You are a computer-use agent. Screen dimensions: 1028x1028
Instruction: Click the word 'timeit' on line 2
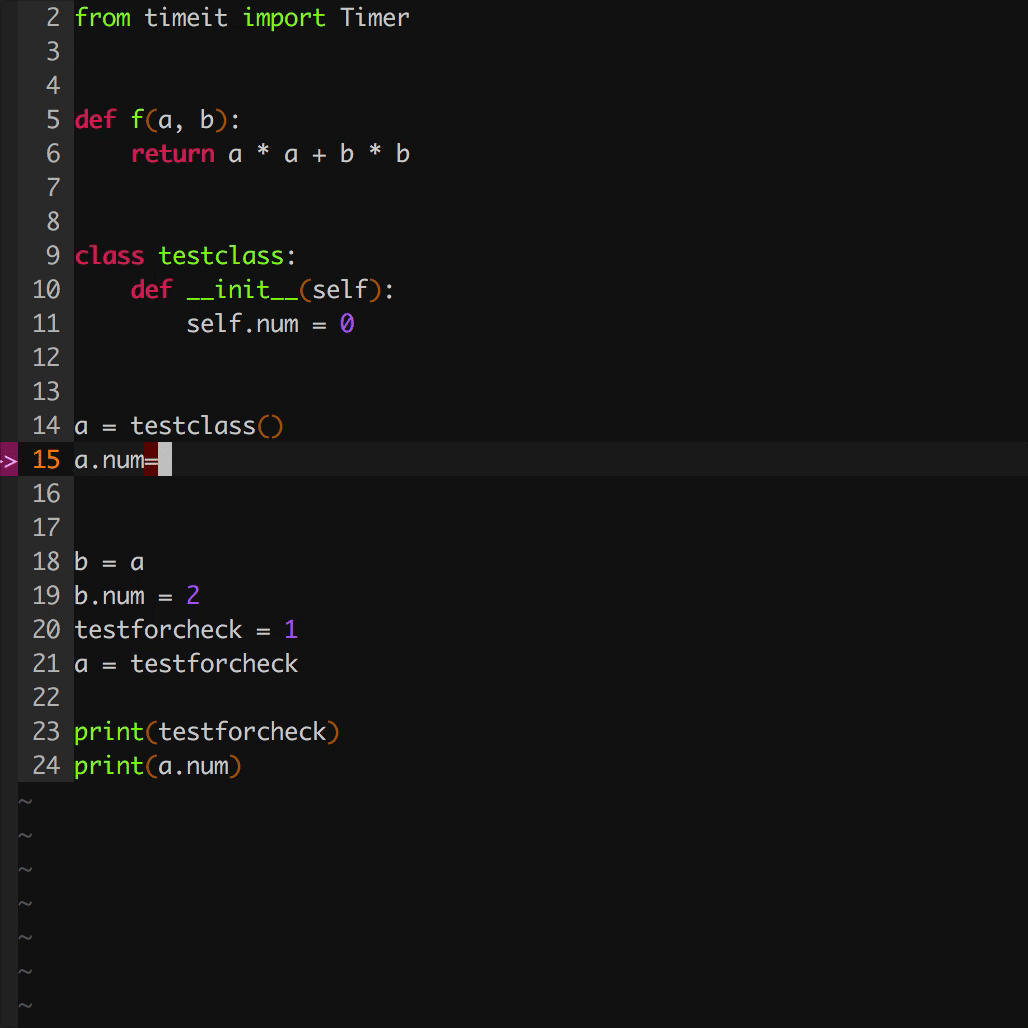click(x=186, y=18)
